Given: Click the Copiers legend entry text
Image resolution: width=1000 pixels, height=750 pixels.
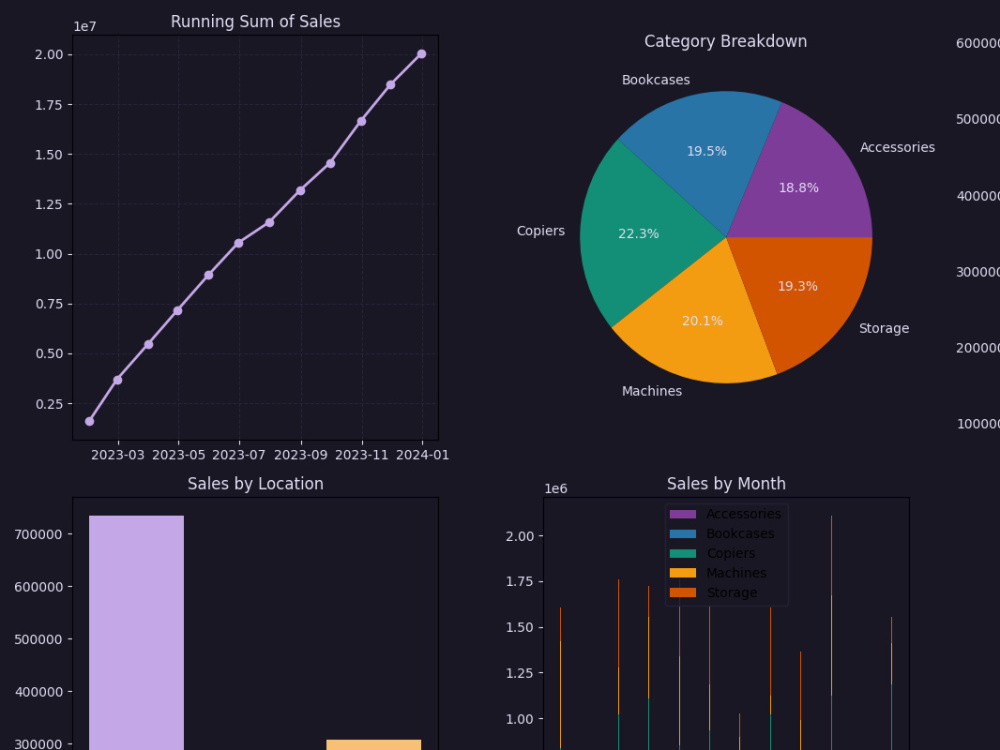Looking at the screenshot, I should [731, 554].
